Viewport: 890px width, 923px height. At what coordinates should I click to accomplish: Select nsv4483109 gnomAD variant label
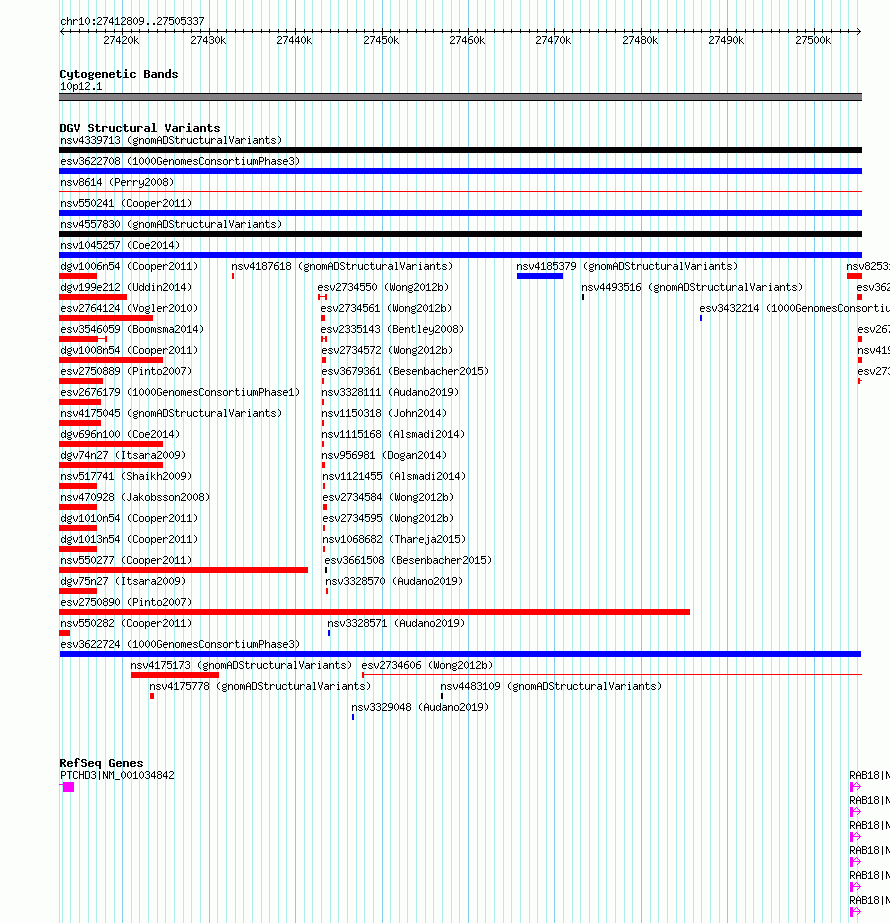(x=552, y=686)
